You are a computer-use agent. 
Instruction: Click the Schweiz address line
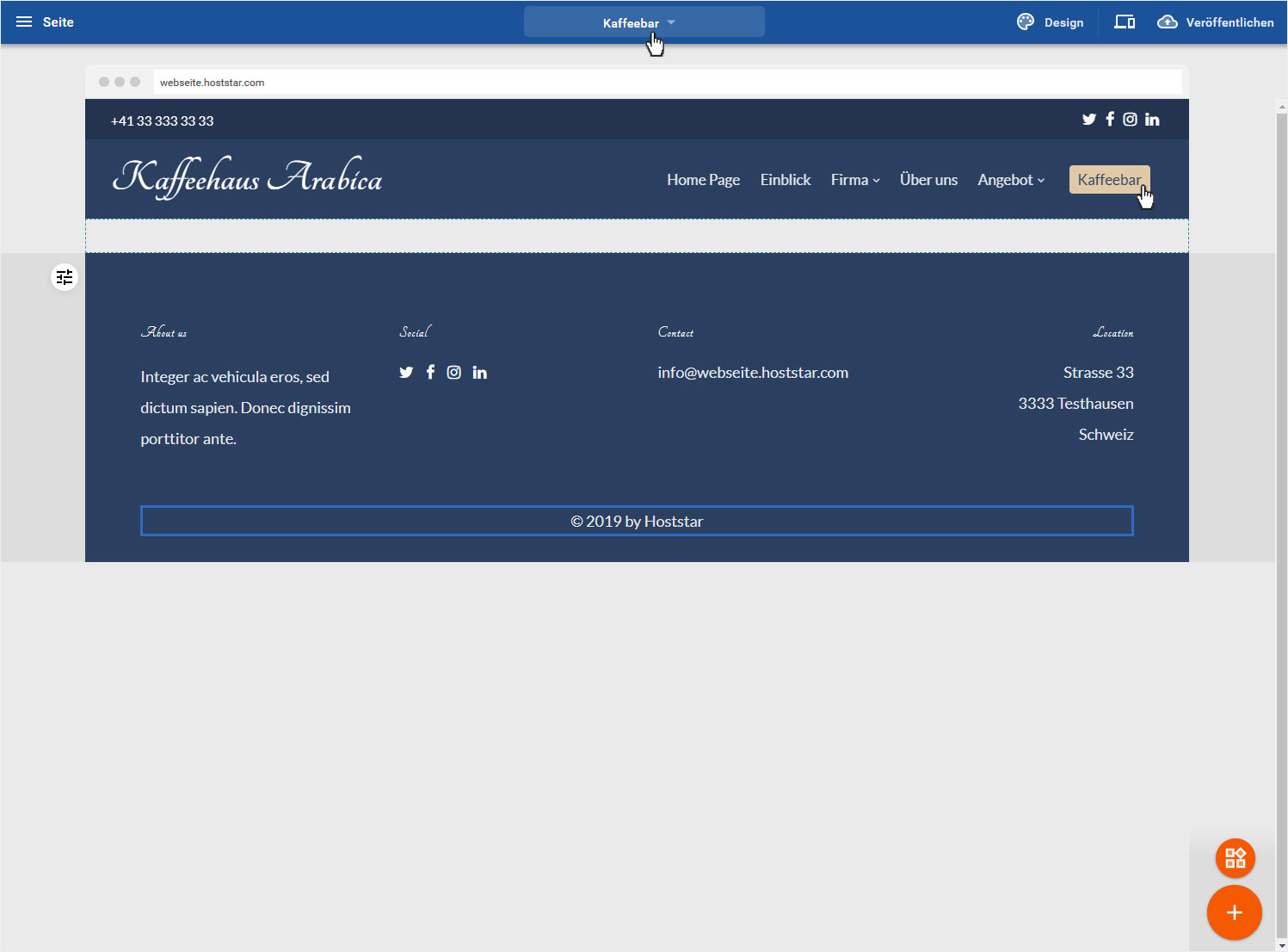point(1106,435)
